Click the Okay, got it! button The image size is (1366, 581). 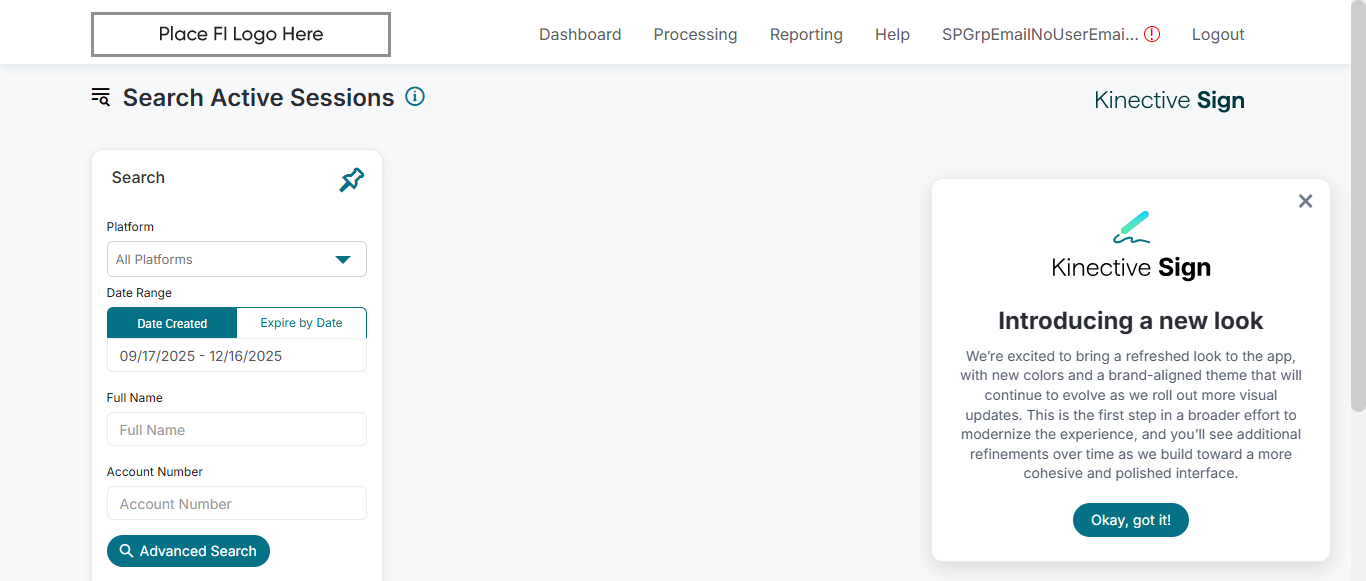1130,520
